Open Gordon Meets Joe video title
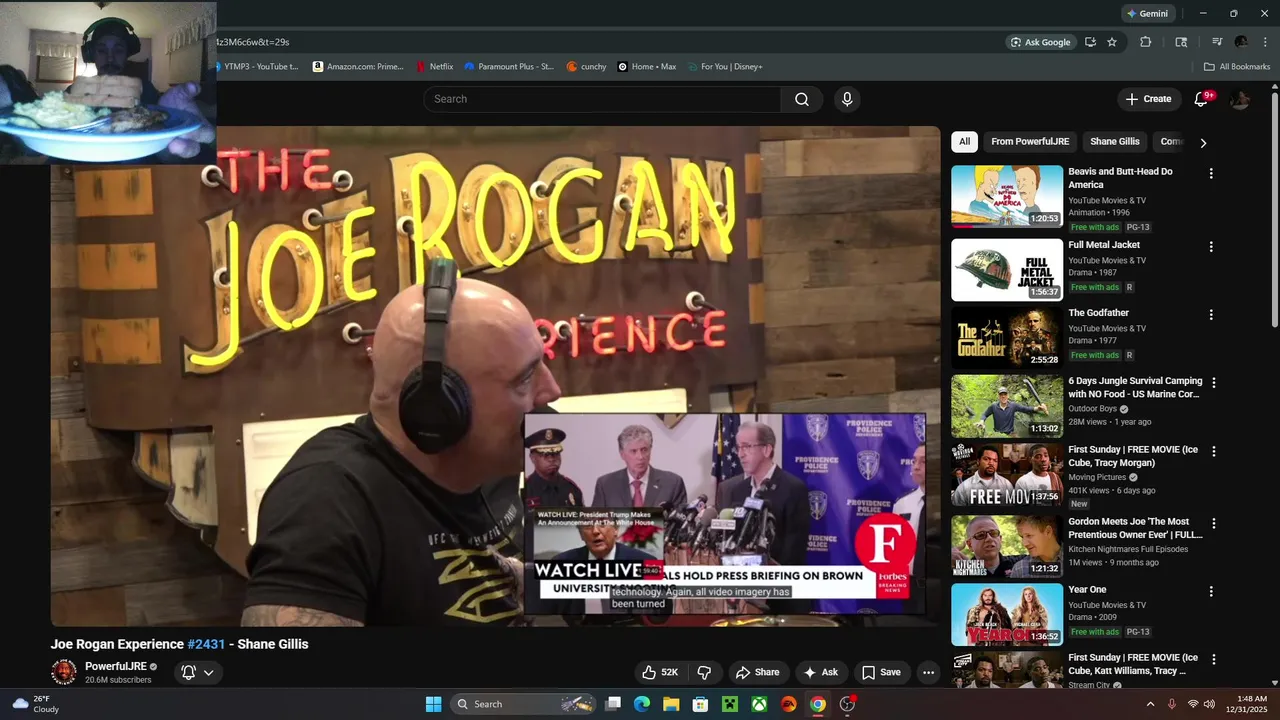 point(1135,528)
